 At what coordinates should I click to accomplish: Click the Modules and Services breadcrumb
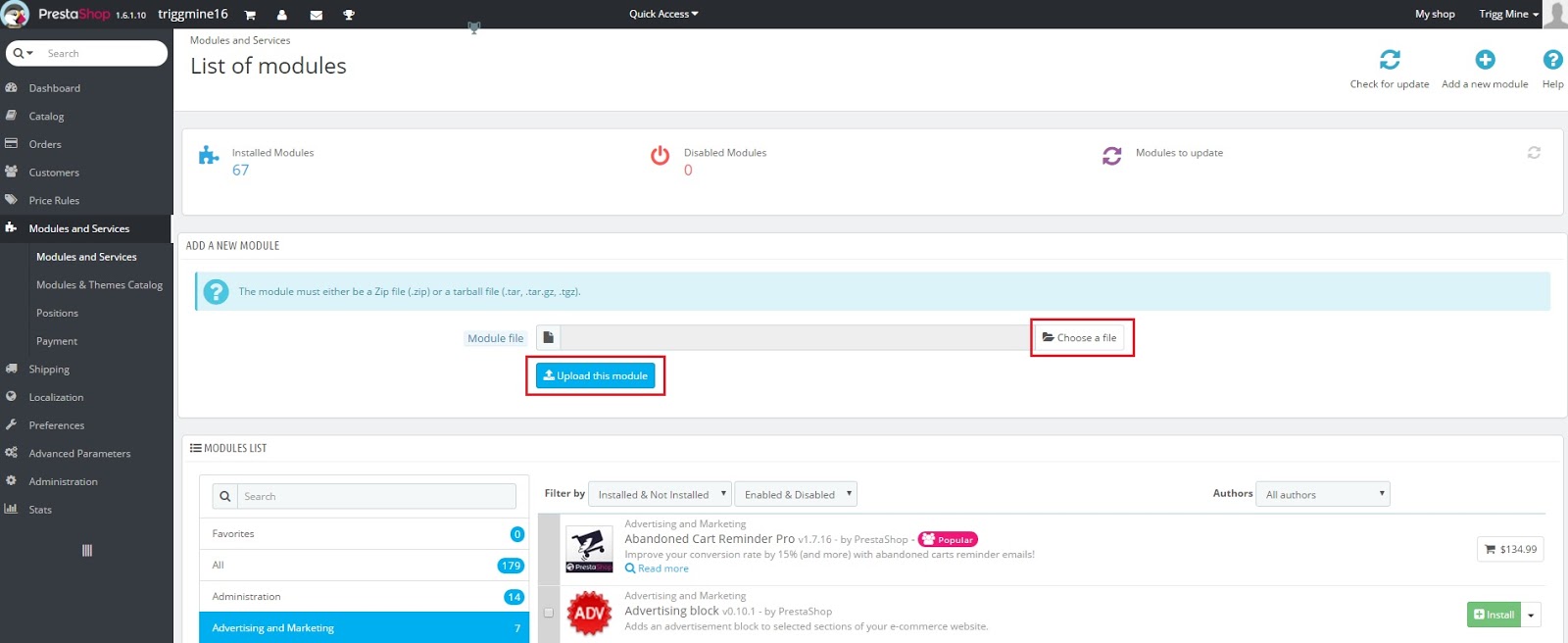click(240, 40)
